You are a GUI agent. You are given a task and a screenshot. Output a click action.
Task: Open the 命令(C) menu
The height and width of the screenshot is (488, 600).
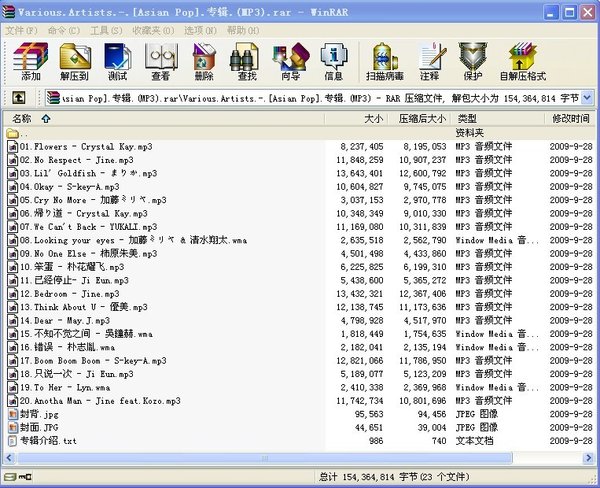click(64, 30)
